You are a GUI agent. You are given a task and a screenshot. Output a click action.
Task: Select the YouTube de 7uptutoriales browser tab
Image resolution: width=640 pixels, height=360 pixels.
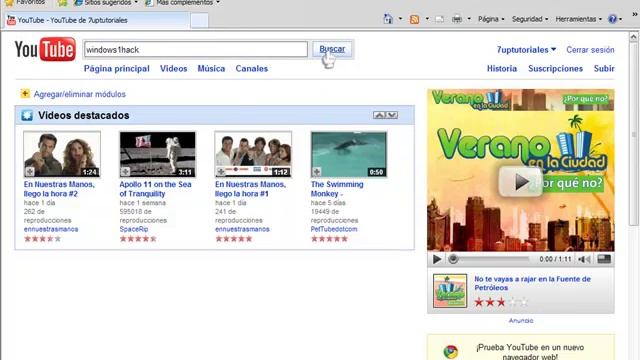coord(97,20)
